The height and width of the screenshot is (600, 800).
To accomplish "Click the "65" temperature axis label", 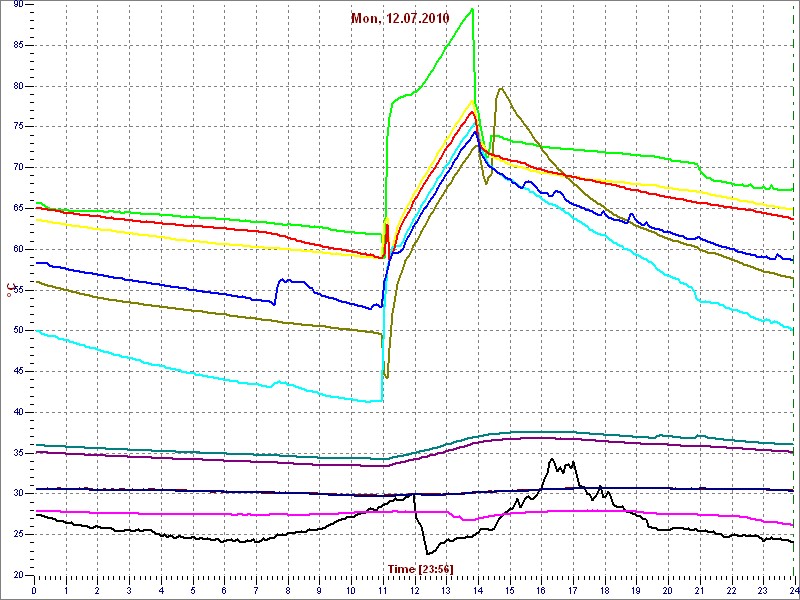I will click(18, 209).
